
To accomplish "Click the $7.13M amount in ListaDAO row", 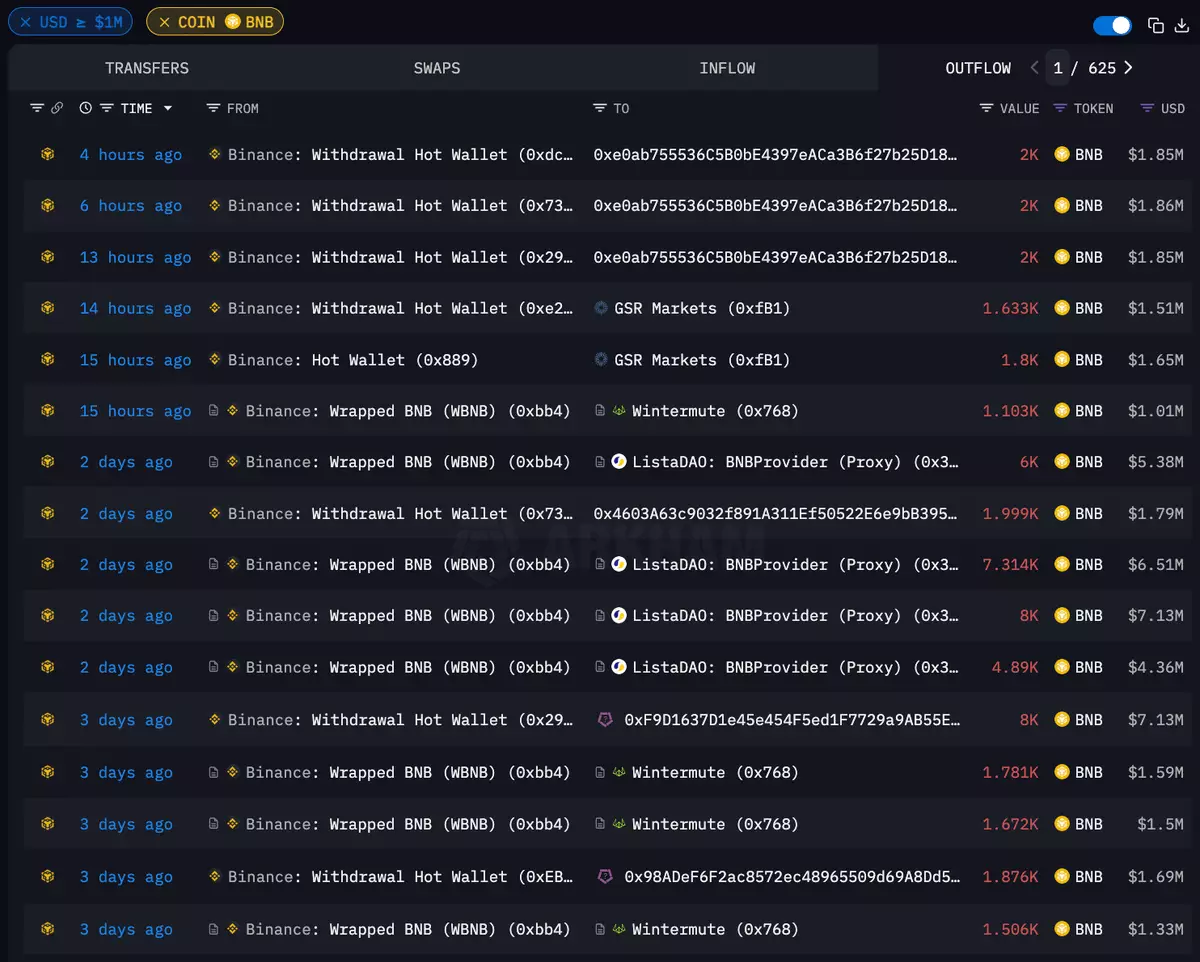I will tap(1155, 616).
